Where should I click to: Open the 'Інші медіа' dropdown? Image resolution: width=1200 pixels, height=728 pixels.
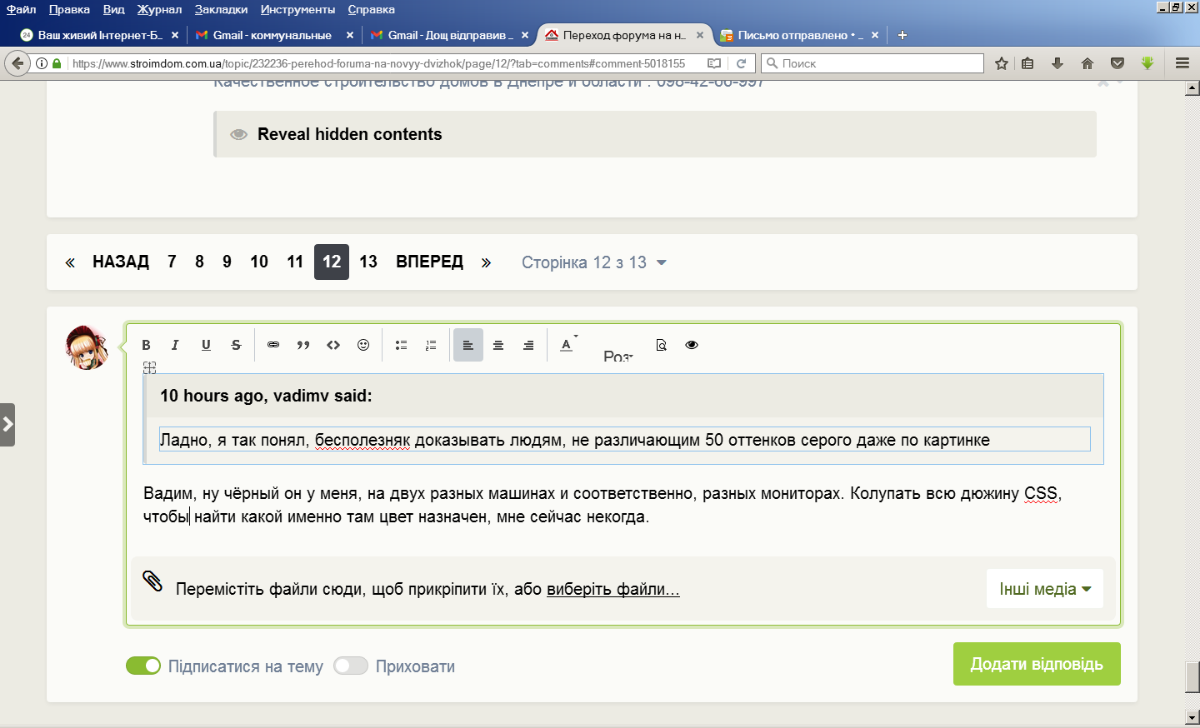[x=1045, y=589]
